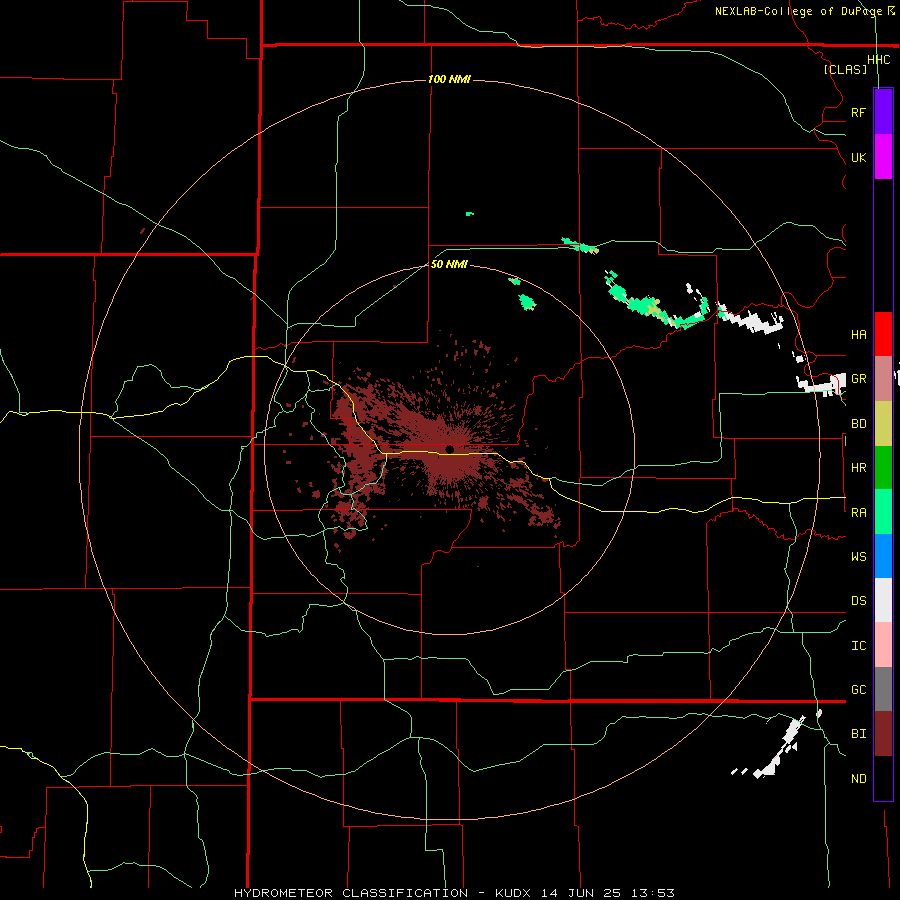This screenshot has height=900, width=900.
Task: Click the UK legend label
Action: [x=858, y=157]
